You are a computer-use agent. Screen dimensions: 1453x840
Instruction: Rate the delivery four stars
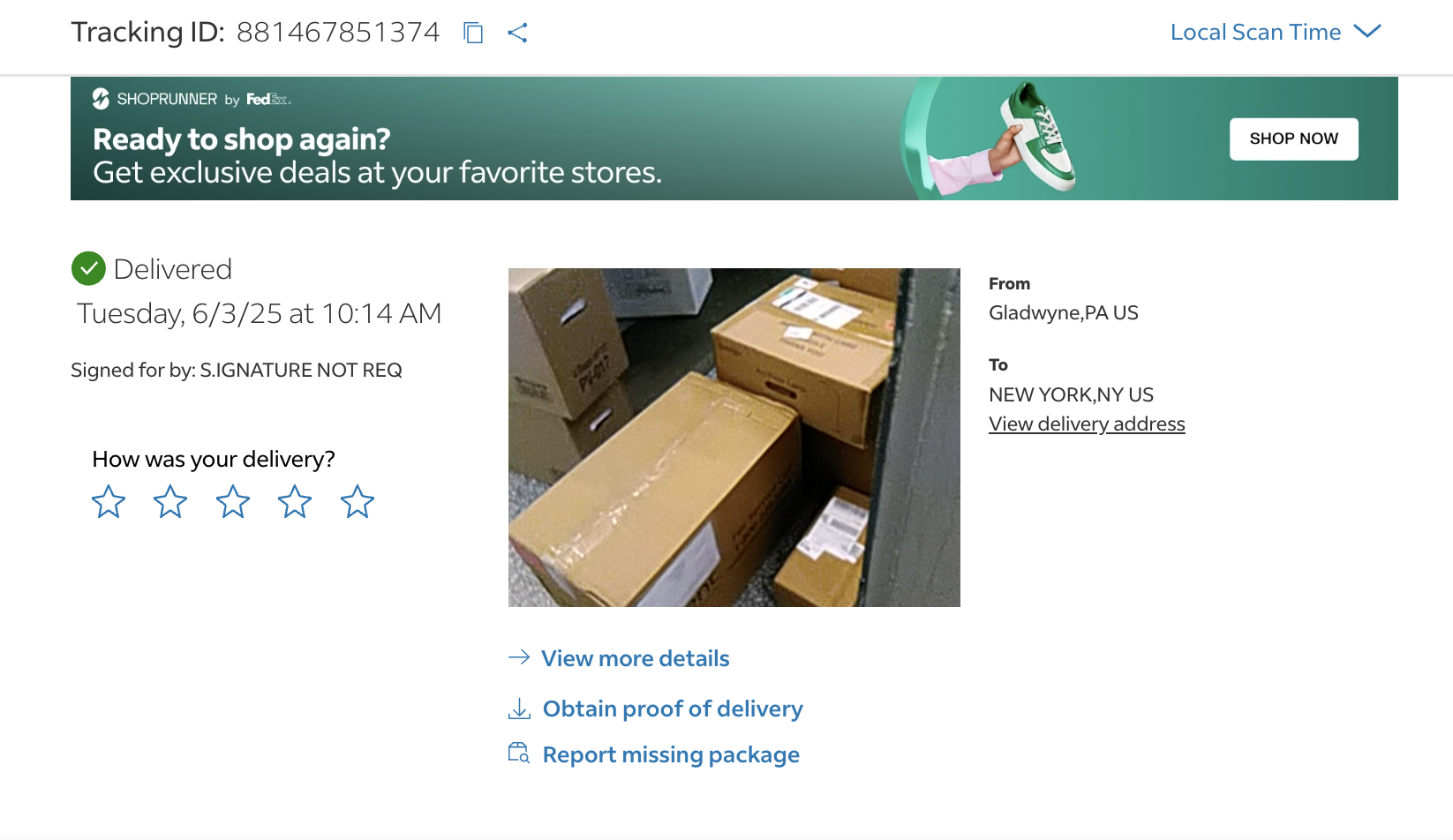295,501
